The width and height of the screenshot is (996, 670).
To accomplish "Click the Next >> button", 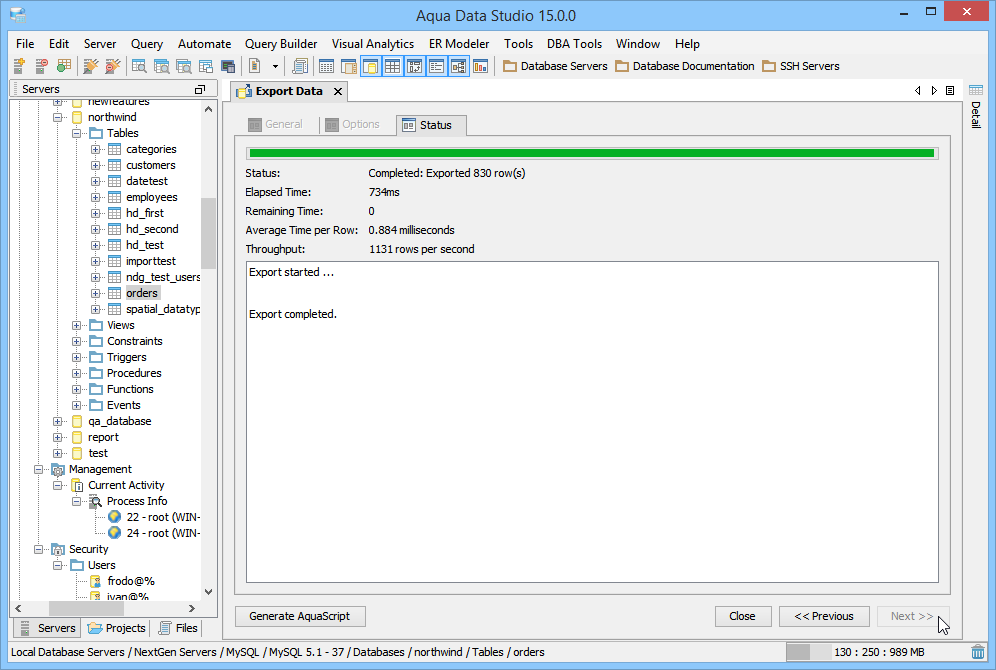I will 913,616.
